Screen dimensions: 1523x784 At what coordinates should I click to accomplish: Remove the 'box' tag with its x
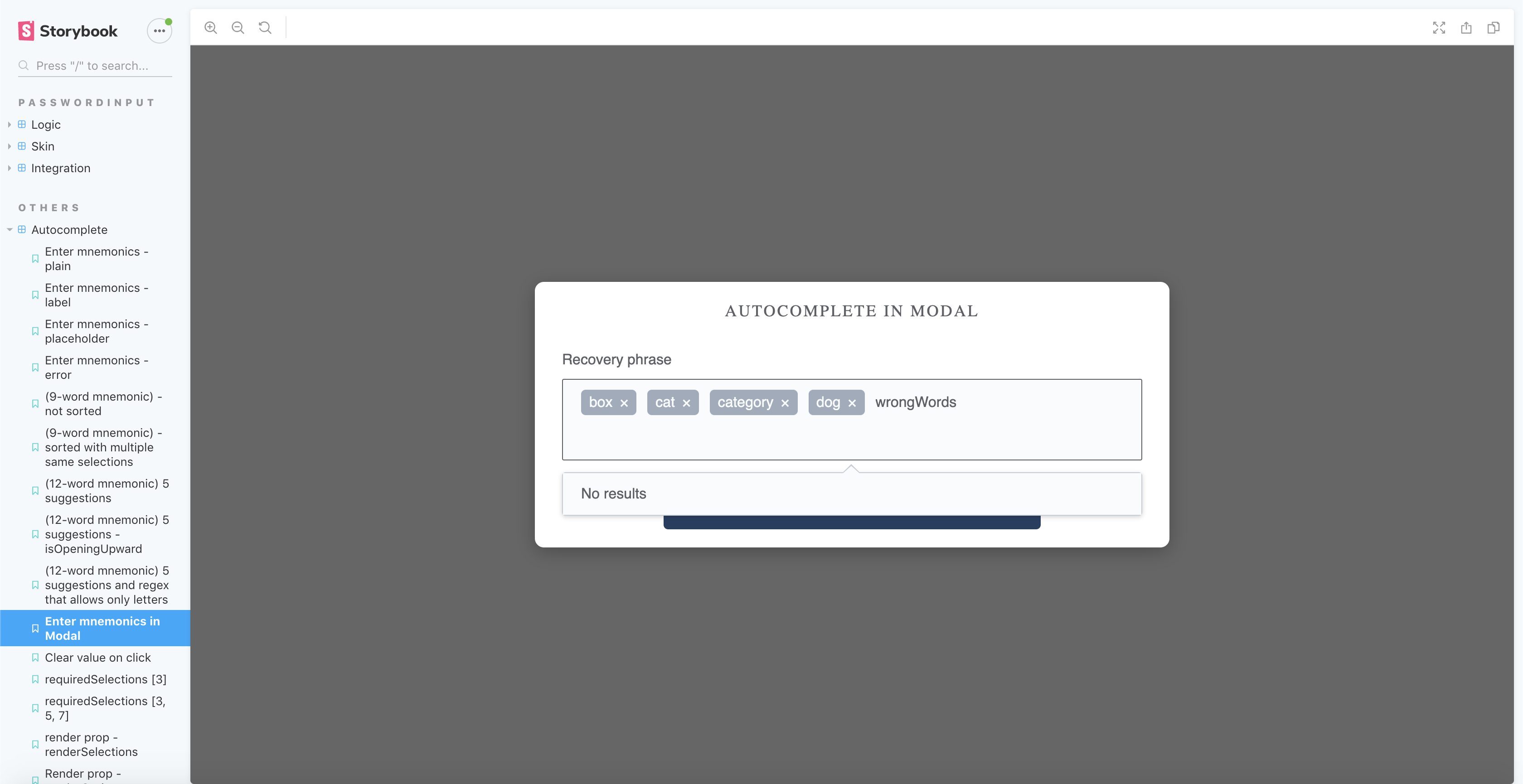click(x=624, y=403)
